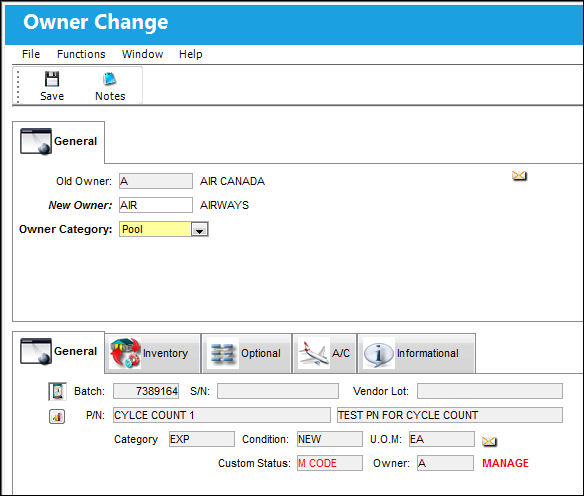Switch to the Informational tab

[x=416, y=353]
